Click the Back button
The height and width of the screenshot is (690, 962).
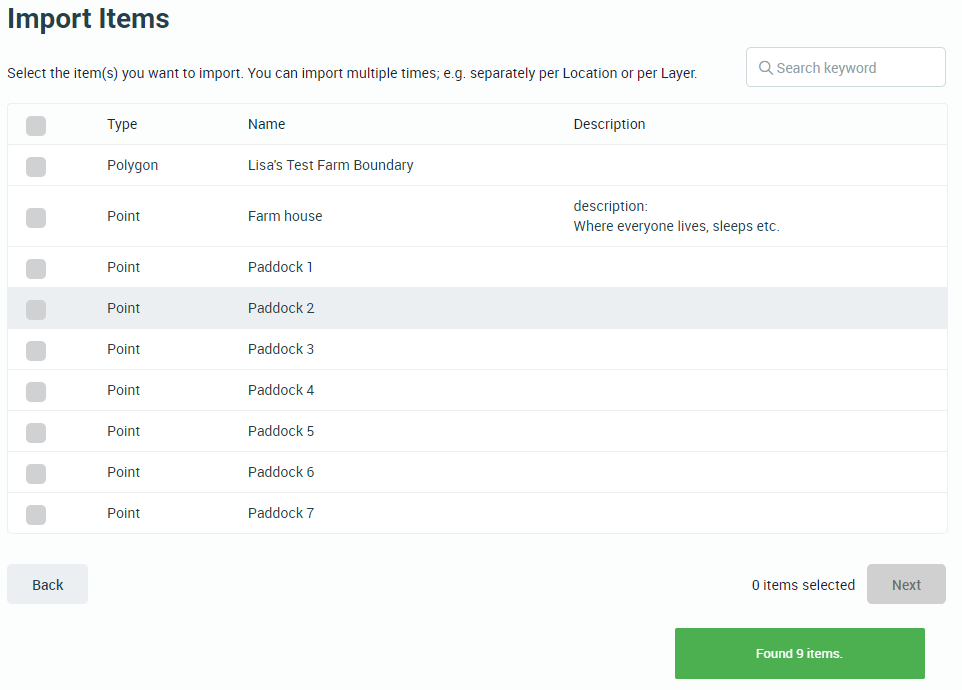pos(47,585)
